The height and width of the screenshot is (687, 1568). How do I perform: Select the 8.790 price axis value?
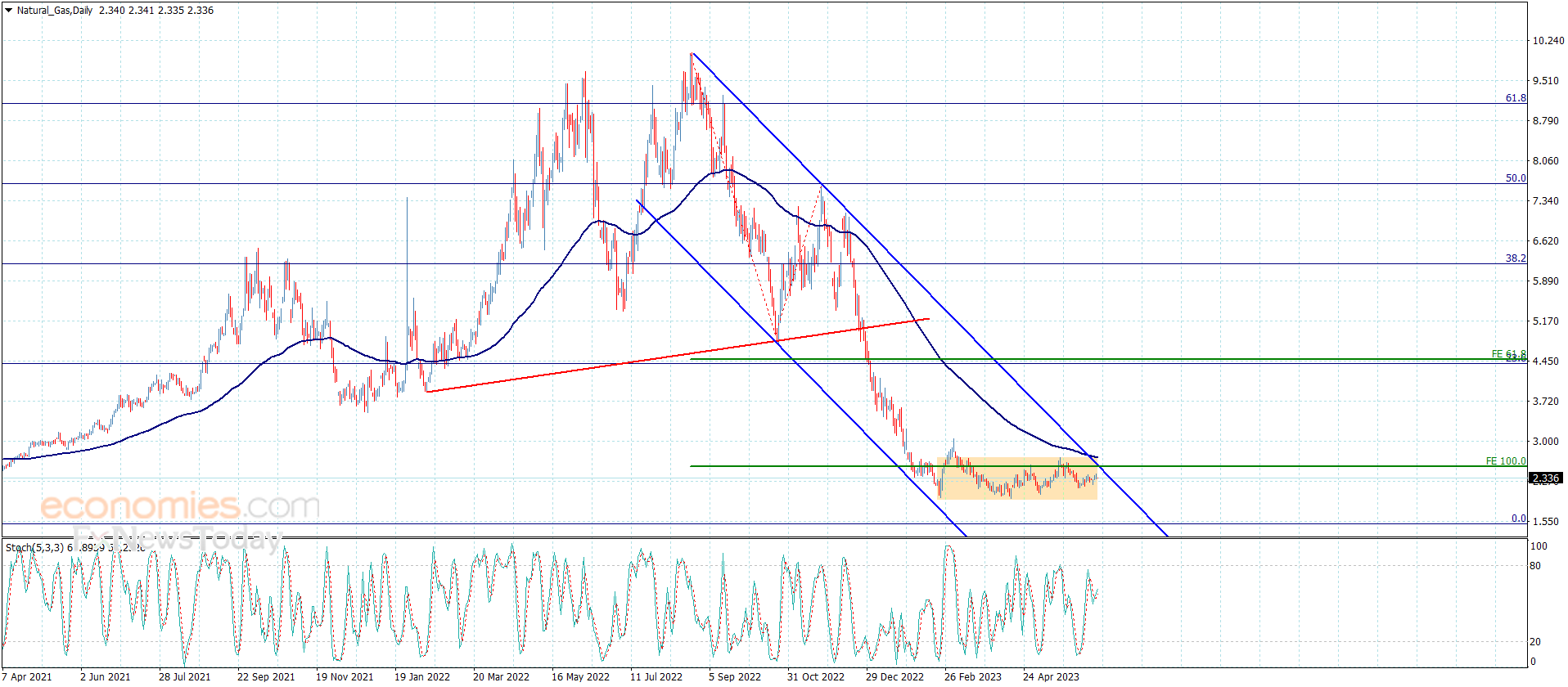[x=1546, y=121]
